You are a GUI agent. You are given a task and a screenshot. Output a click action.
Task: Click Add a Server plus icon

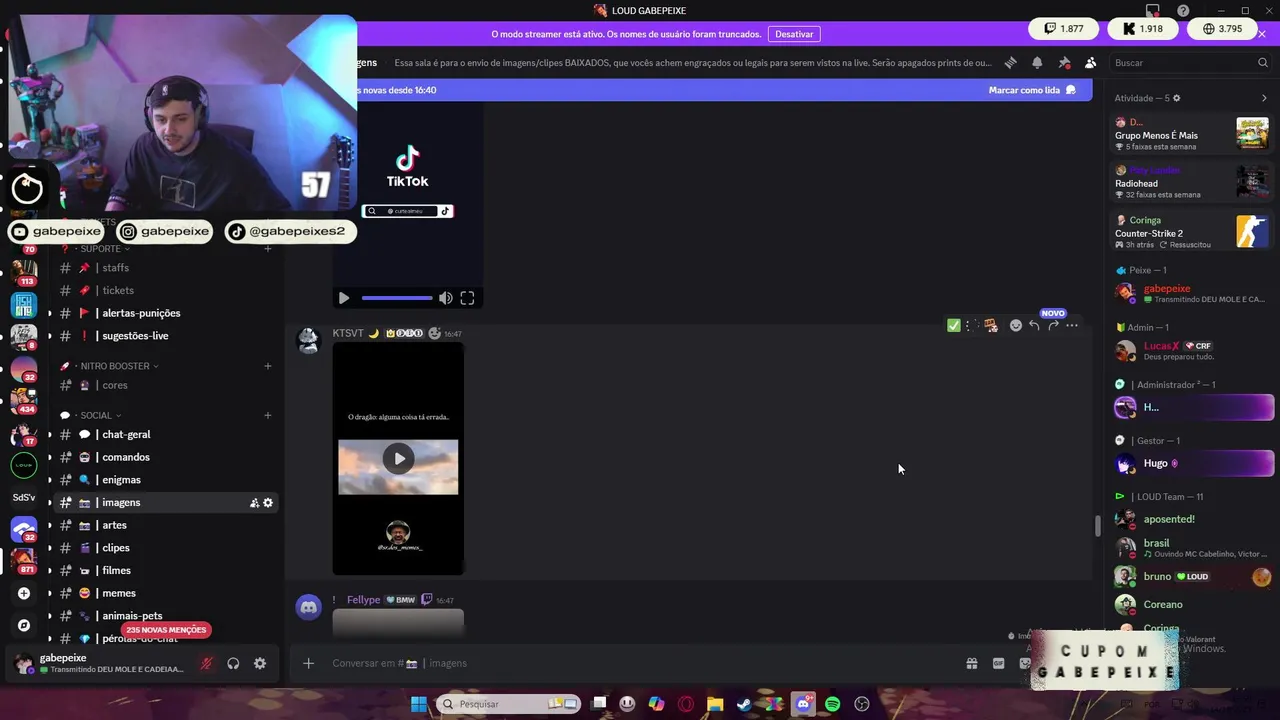coord(24,593)
